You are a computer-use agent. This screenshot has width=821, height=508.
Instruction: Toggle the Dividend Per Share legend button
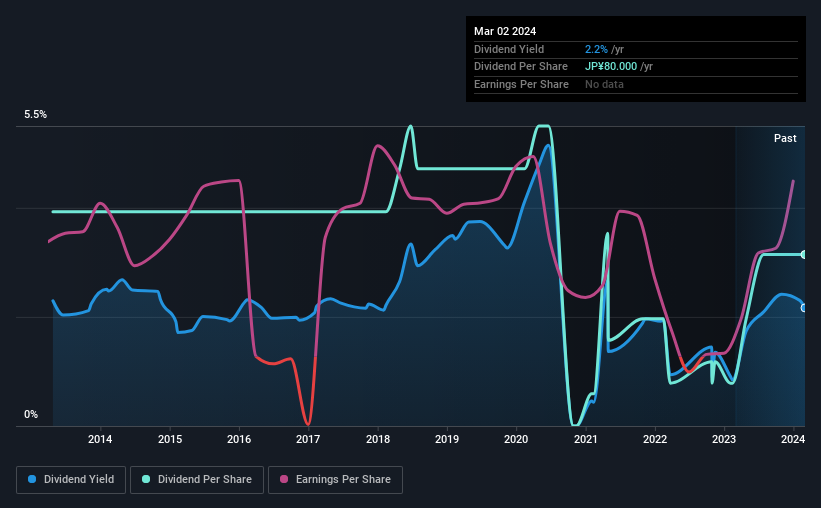click(x=198, y=480)
